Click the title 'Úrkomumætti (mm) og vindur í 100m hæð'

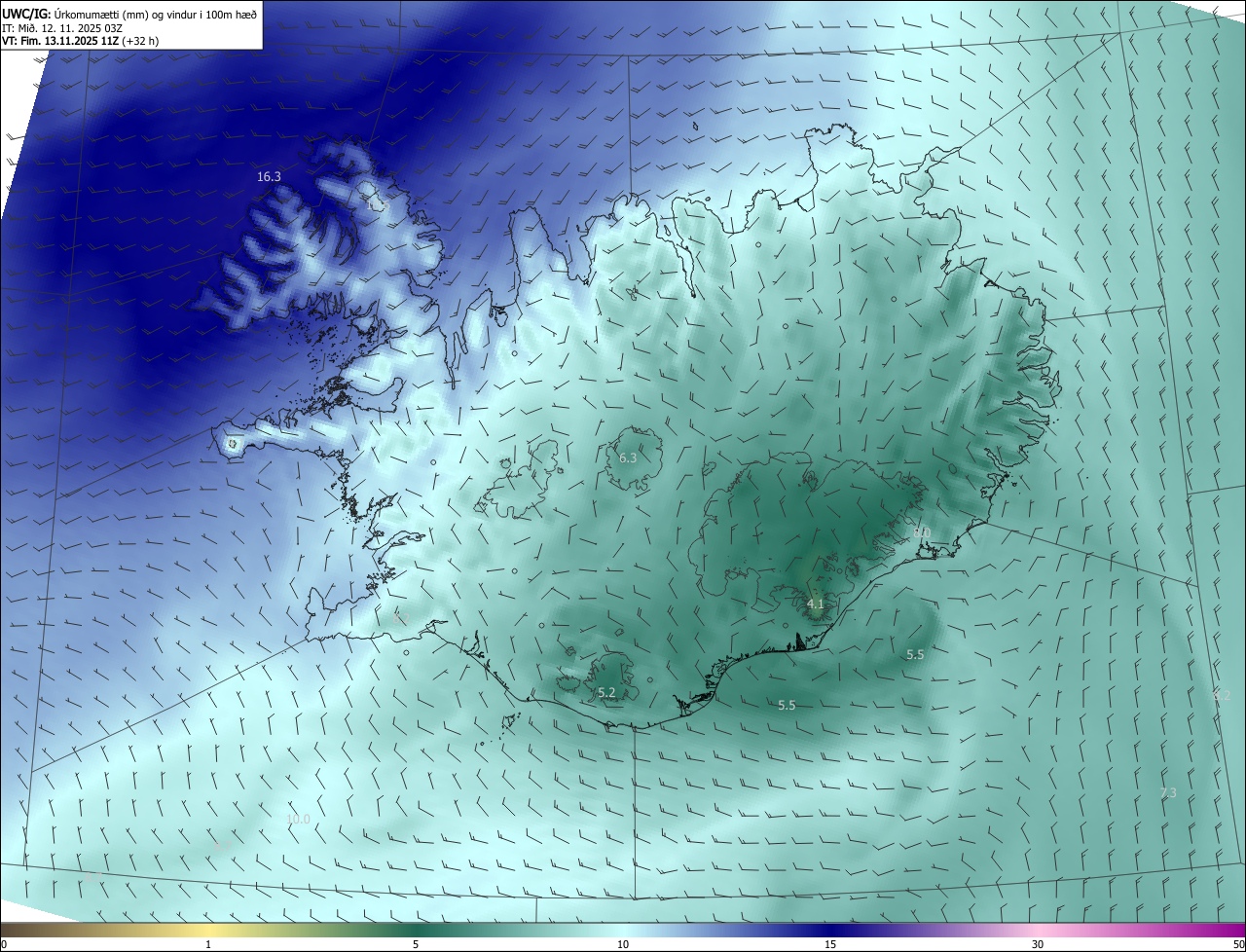[154, 15]
